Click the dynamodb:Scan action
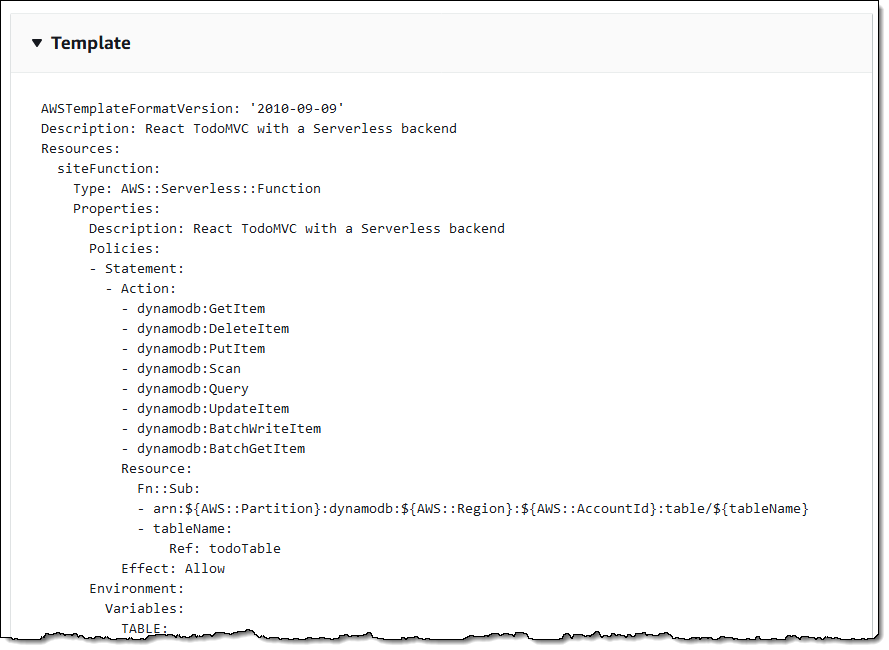Screen dimensions: 889x650 pyautogui.click(x=188, y=368)
